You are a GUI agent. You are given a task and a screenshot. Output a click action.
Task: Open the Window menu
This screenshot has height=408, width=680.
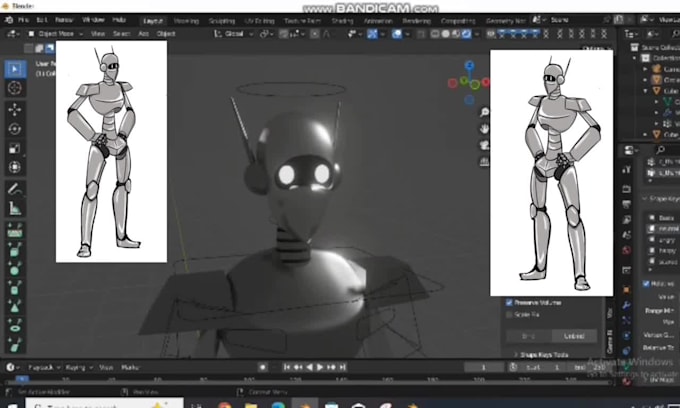coord(93,20)
